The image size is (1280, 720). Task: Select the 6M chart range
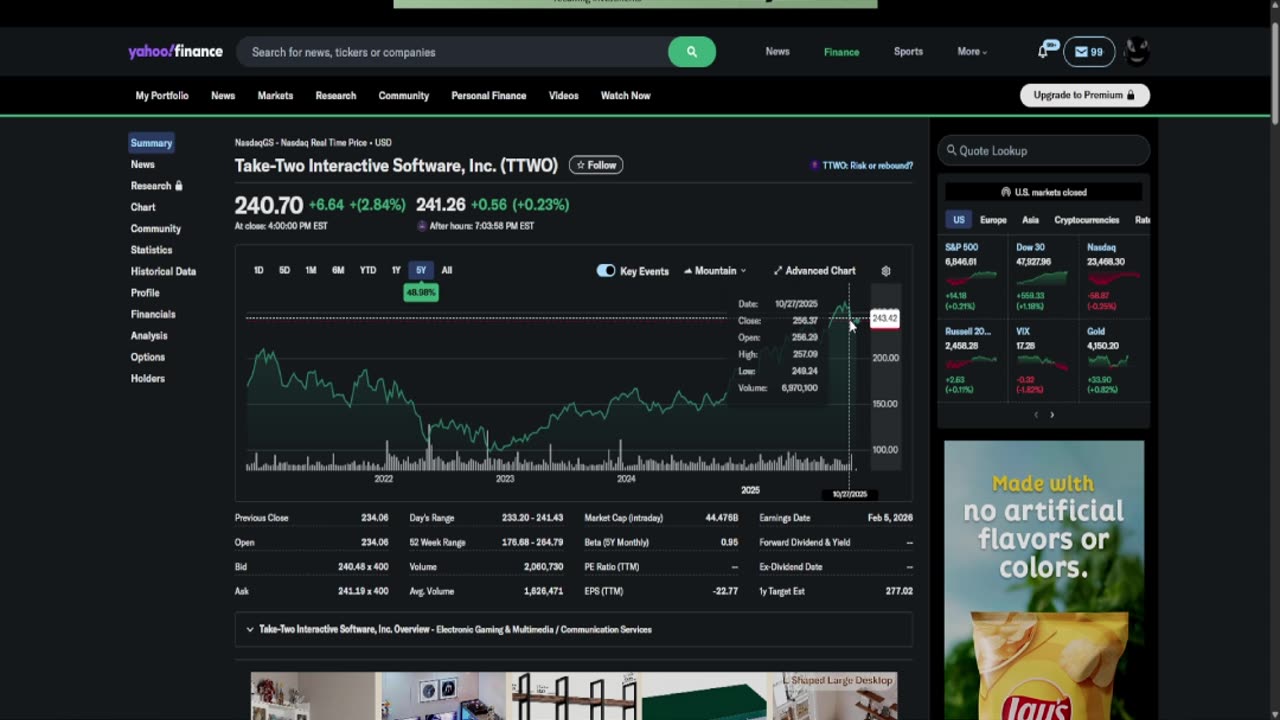[338, 270]
